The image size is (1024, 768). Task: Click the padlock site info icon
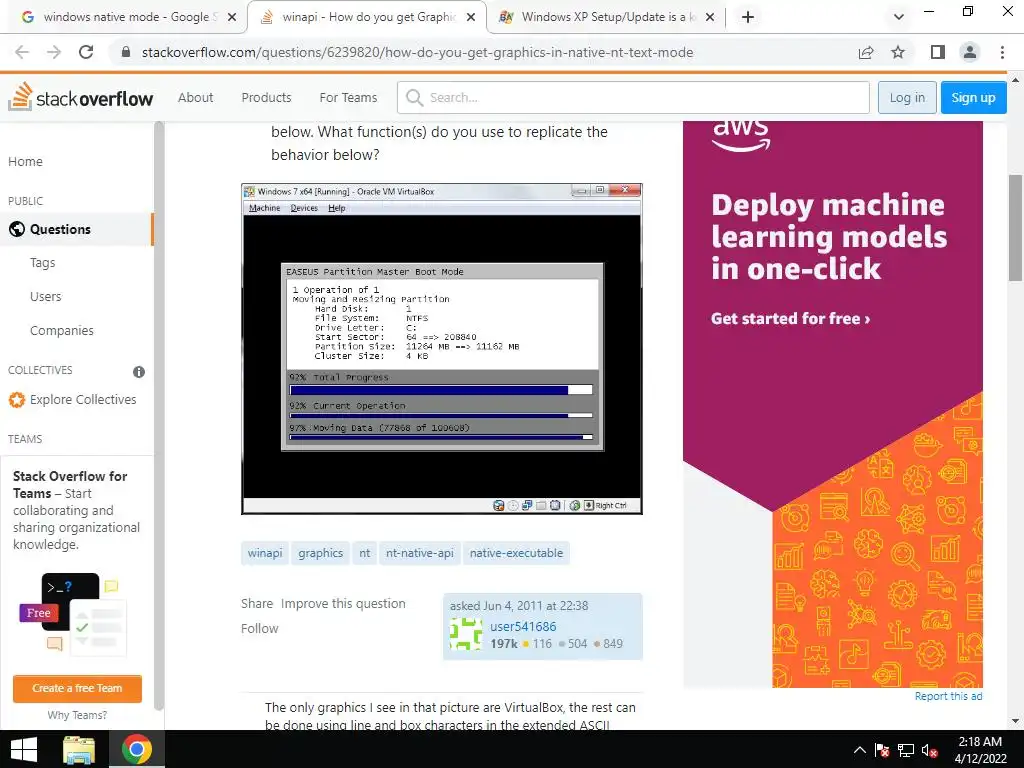click(126, 52)
